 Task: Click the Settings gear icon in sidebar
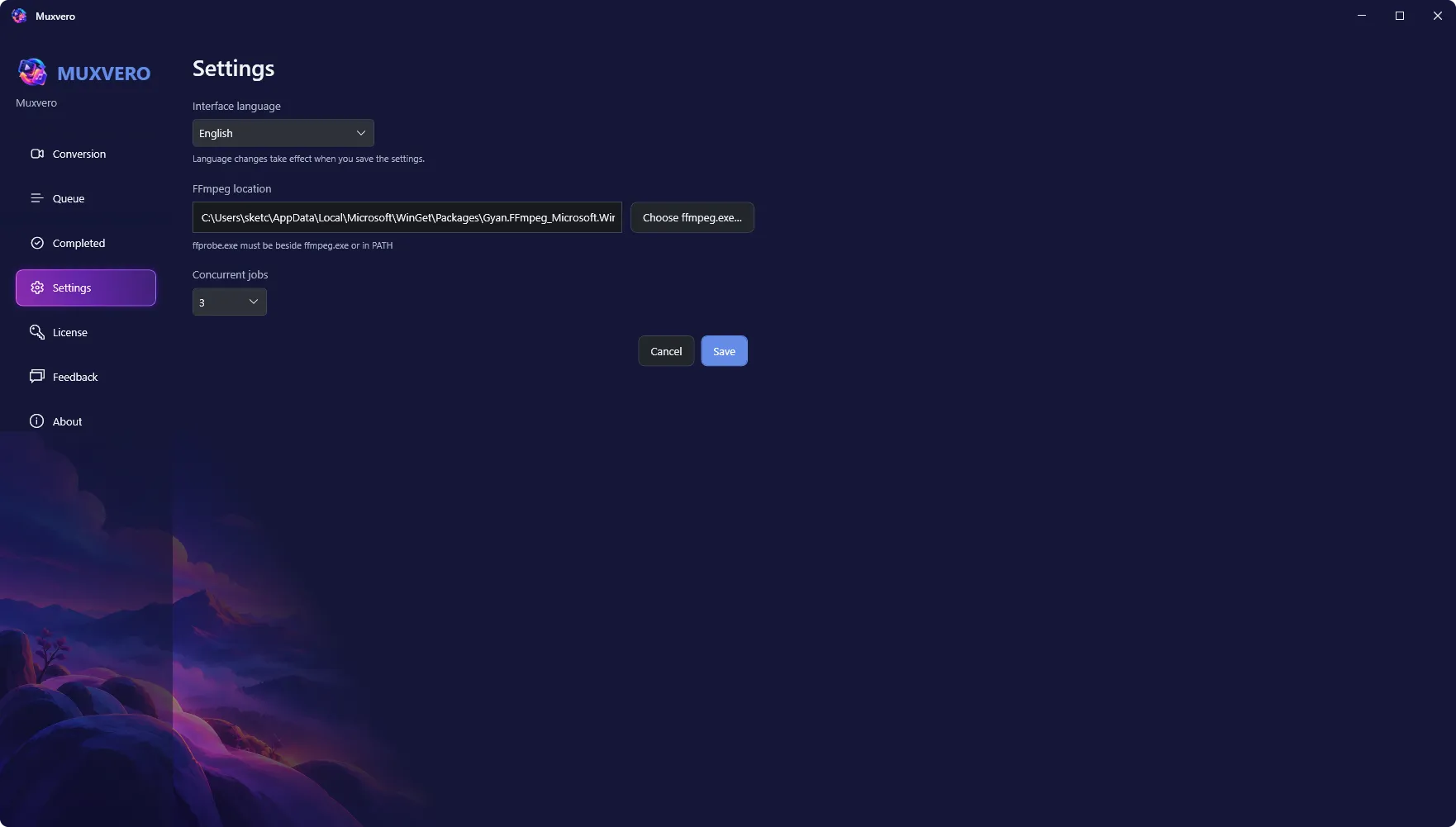[37, 288]
